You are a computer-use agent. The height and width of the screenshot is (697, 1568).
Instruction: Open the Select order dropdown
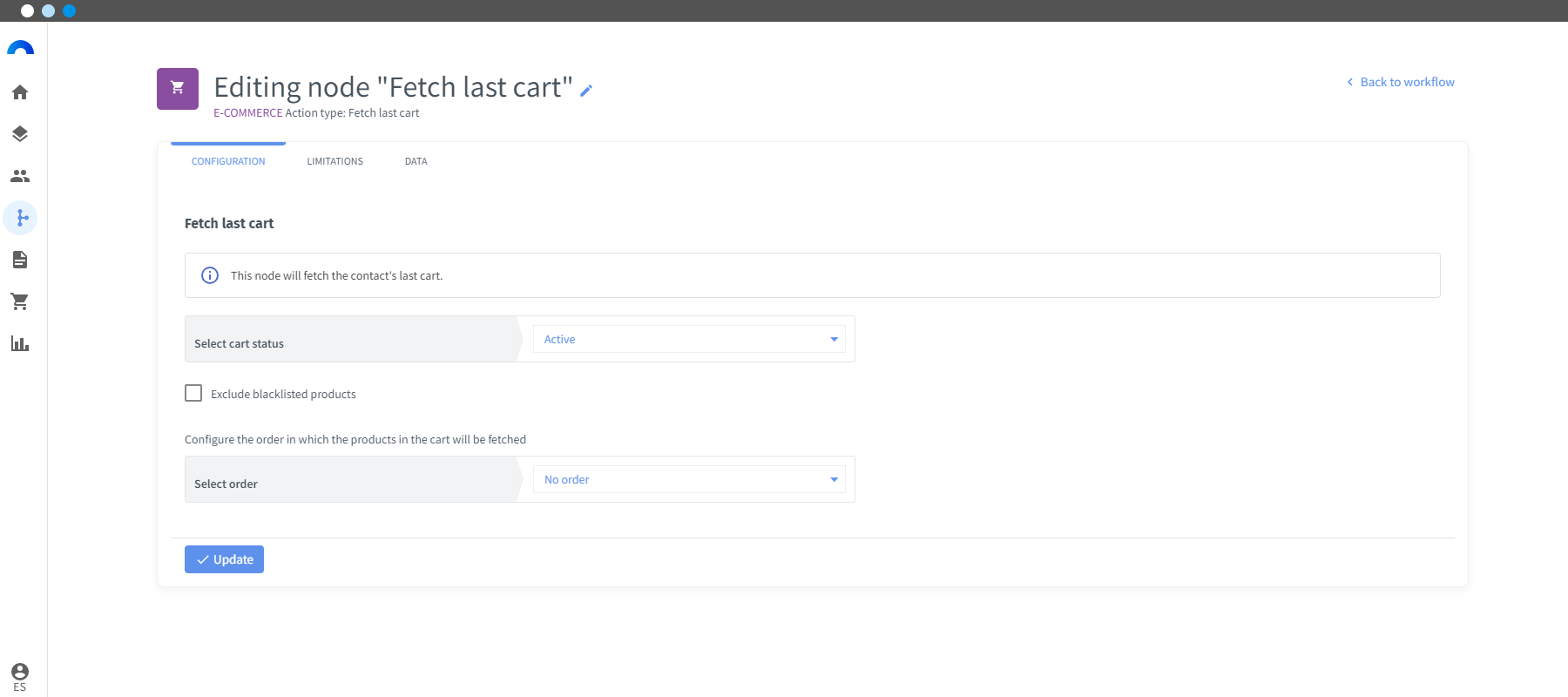pyautogui.click(x=689, y=479)
